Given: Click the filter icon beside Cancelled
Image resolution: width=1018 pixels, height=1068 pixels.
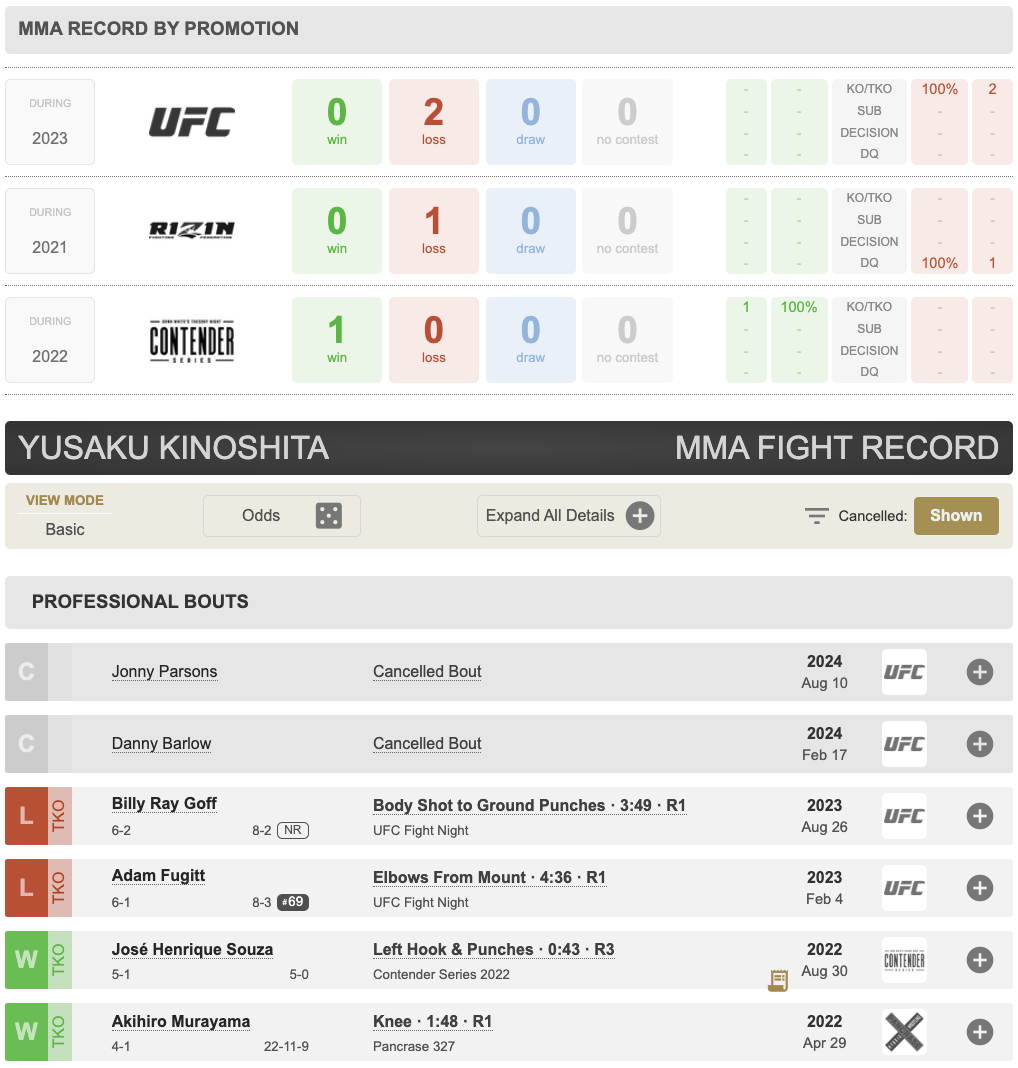Looking at the screenshot, I should 817,516.
